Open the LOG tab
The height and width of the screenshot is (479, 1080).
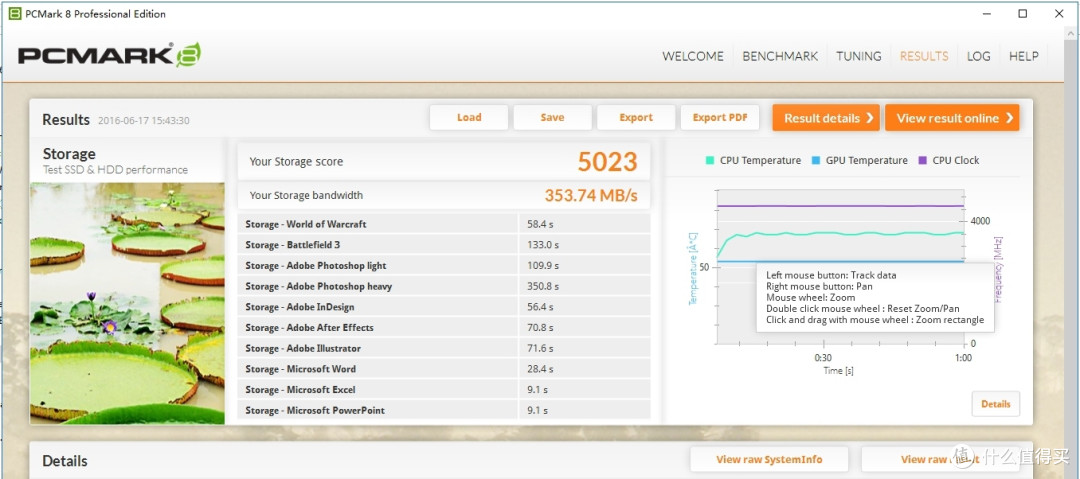pyautogui.click(x=979, y=57)
